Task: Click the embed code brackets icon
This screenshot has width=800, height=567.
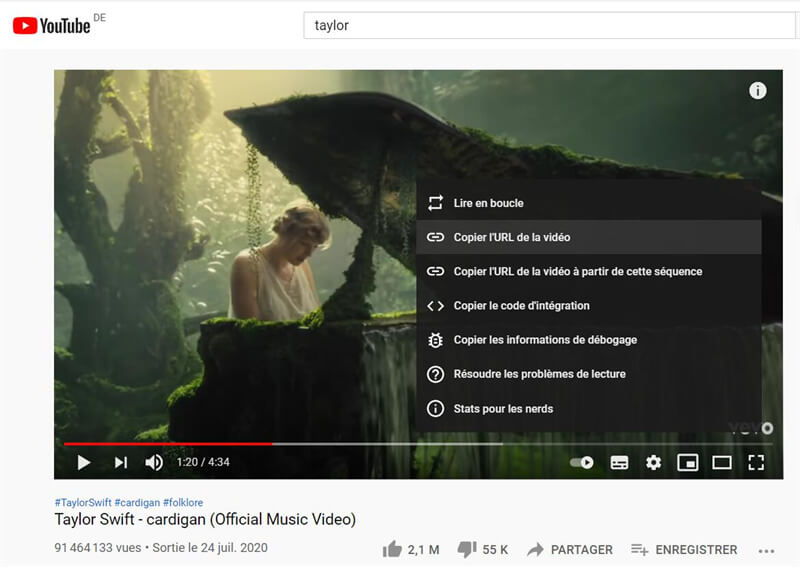Action: pos(435,306)
